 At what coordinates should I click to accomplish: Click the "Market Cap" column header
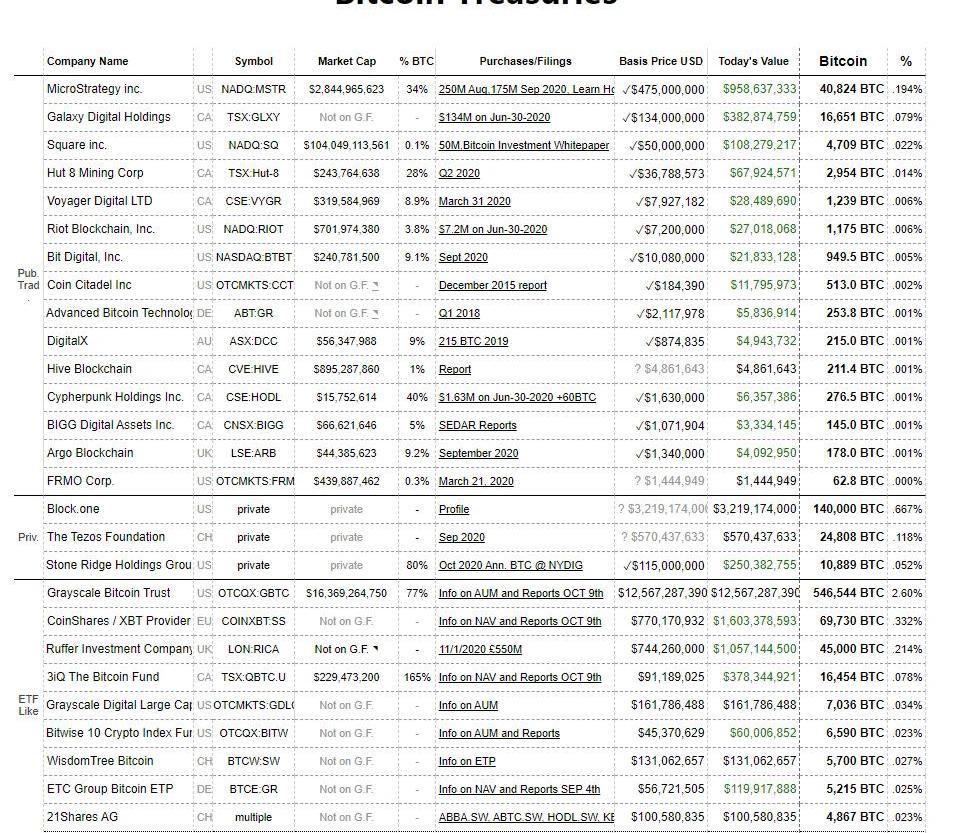pos(347,61)
